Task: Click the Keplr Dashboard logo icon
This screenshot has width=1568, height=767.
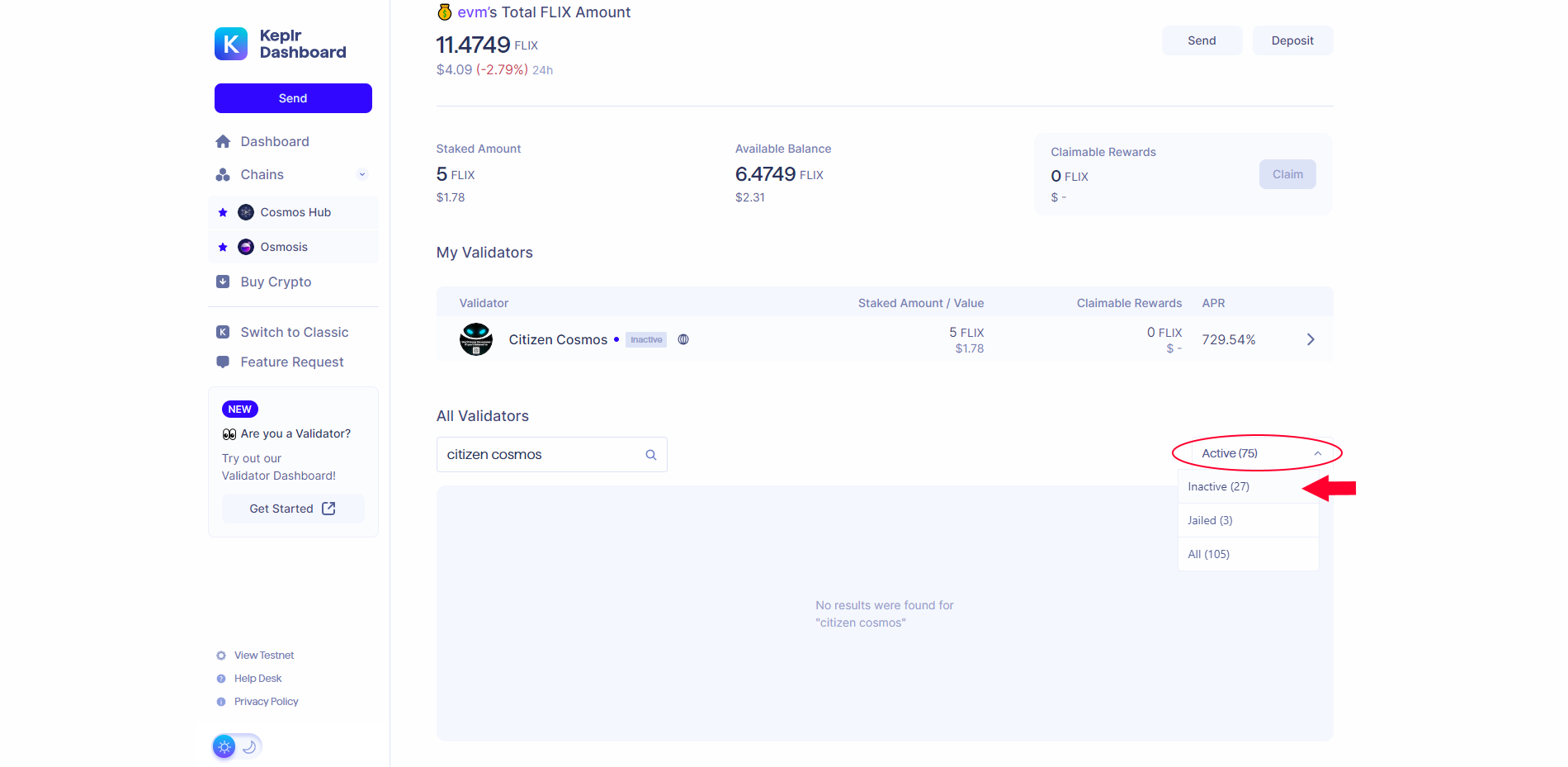Action: (x=231, y=44)
